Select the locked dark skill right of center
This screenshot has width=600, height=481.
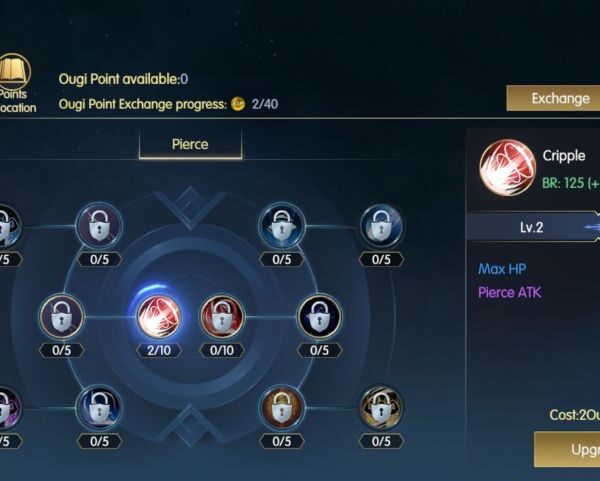tap(320, 316)
